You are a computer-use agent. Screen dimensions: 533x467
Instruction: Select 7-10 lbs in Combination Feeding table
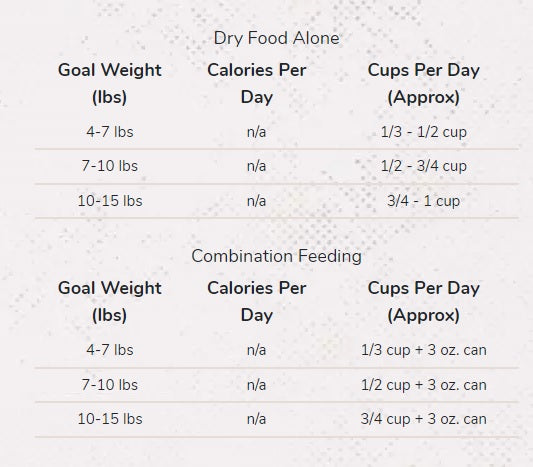pos(109,385)
